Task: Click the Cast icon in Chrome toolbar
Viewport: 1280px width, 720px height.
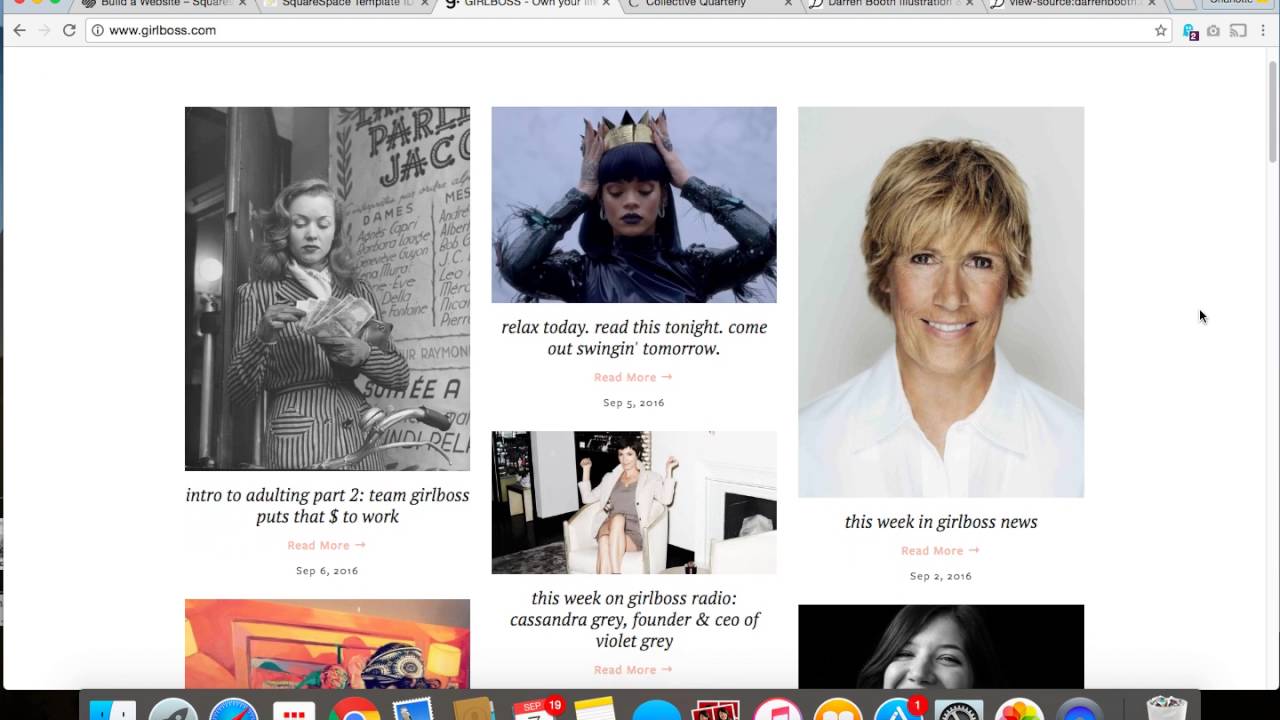Action: point(1238,30)
